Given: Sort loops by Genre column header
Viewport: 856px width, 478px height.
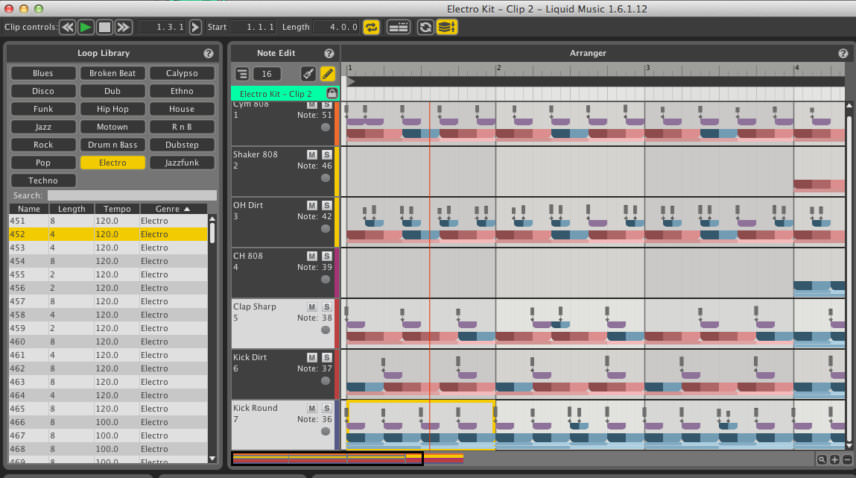Looking at the screenshot, I should coord(173,209).
